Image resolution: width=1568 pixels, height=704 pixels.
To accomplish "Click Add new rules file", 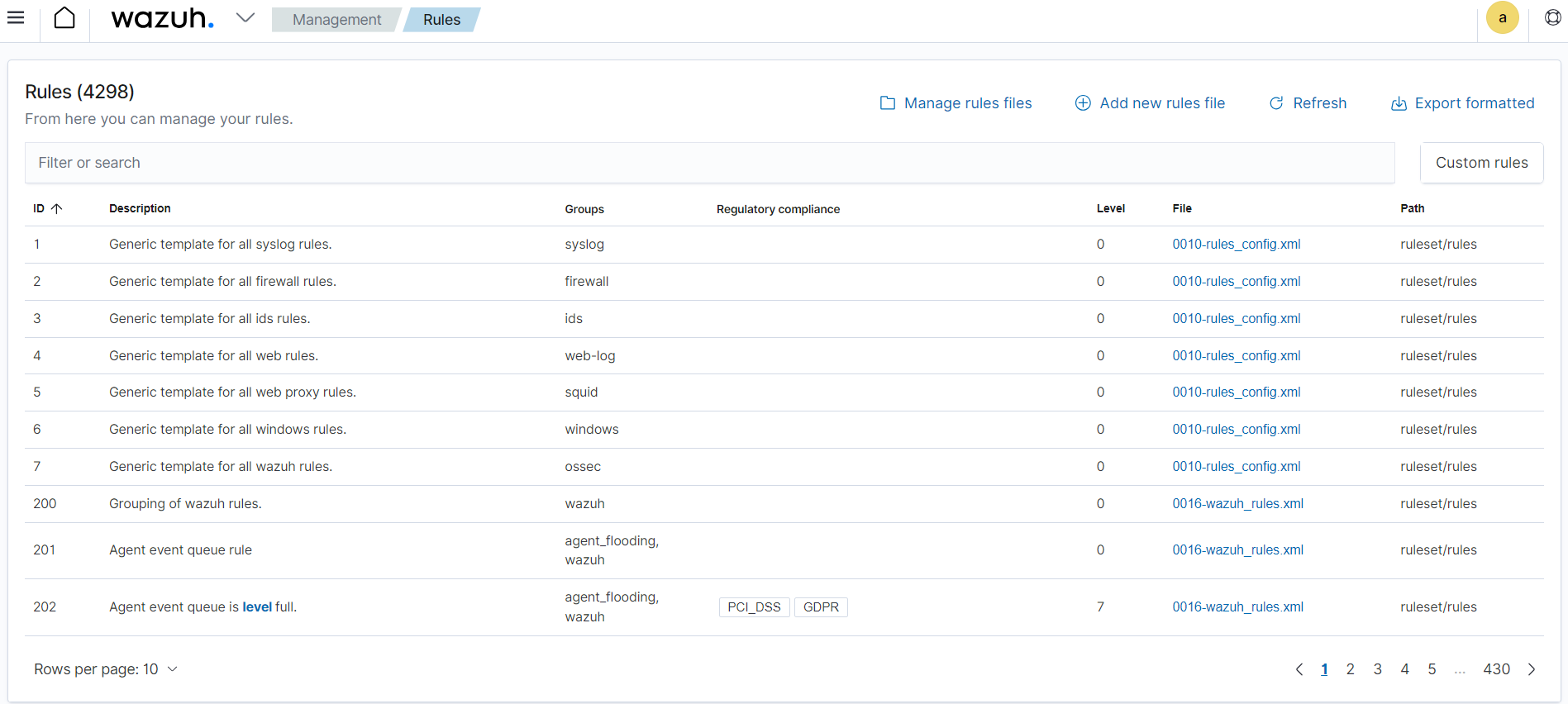I will [1150, 103].
